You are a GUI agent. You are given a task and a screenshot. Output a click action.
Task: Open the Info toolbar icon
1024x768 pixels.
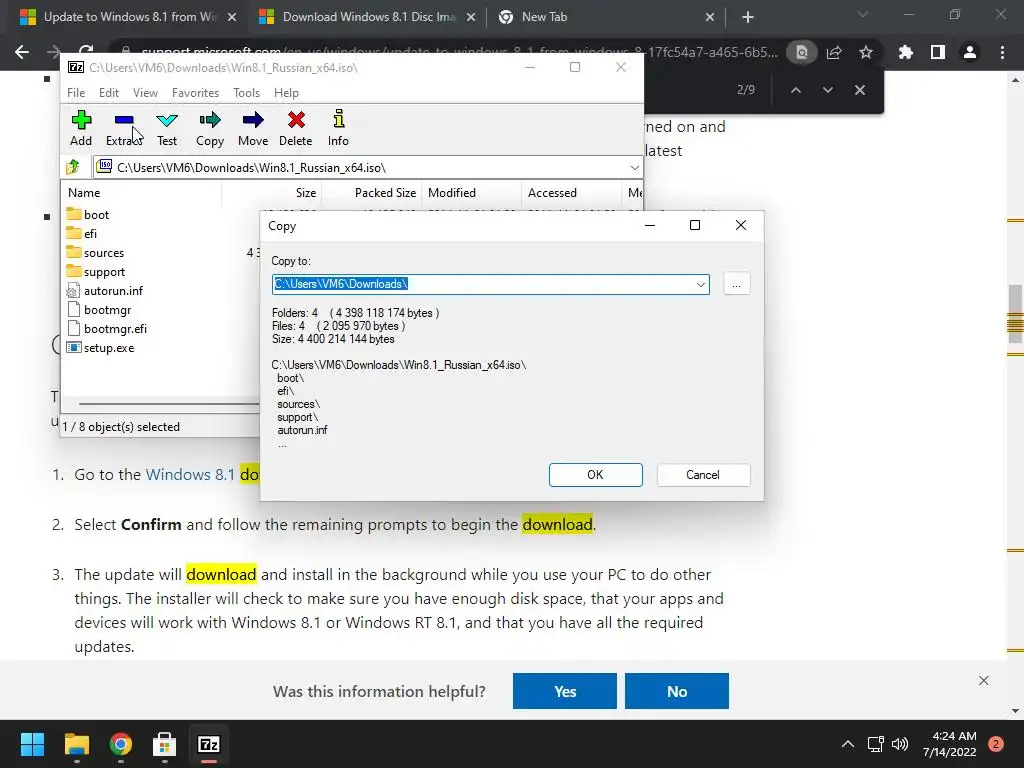[x=338, y=128]
